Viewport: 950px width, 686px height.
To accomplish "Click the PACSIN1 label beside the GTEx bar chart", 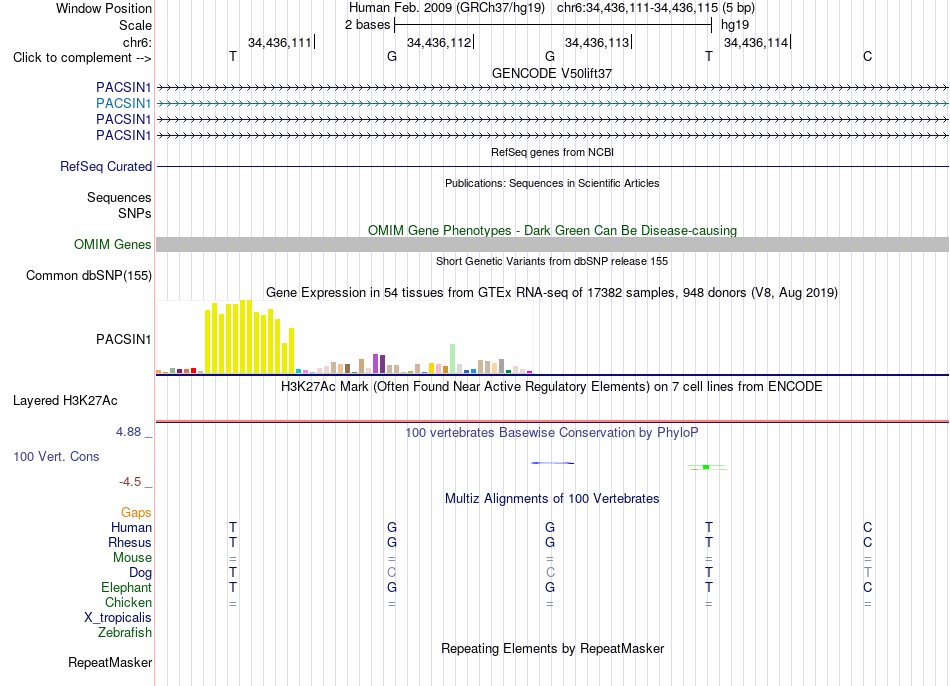I will point(124,339).
